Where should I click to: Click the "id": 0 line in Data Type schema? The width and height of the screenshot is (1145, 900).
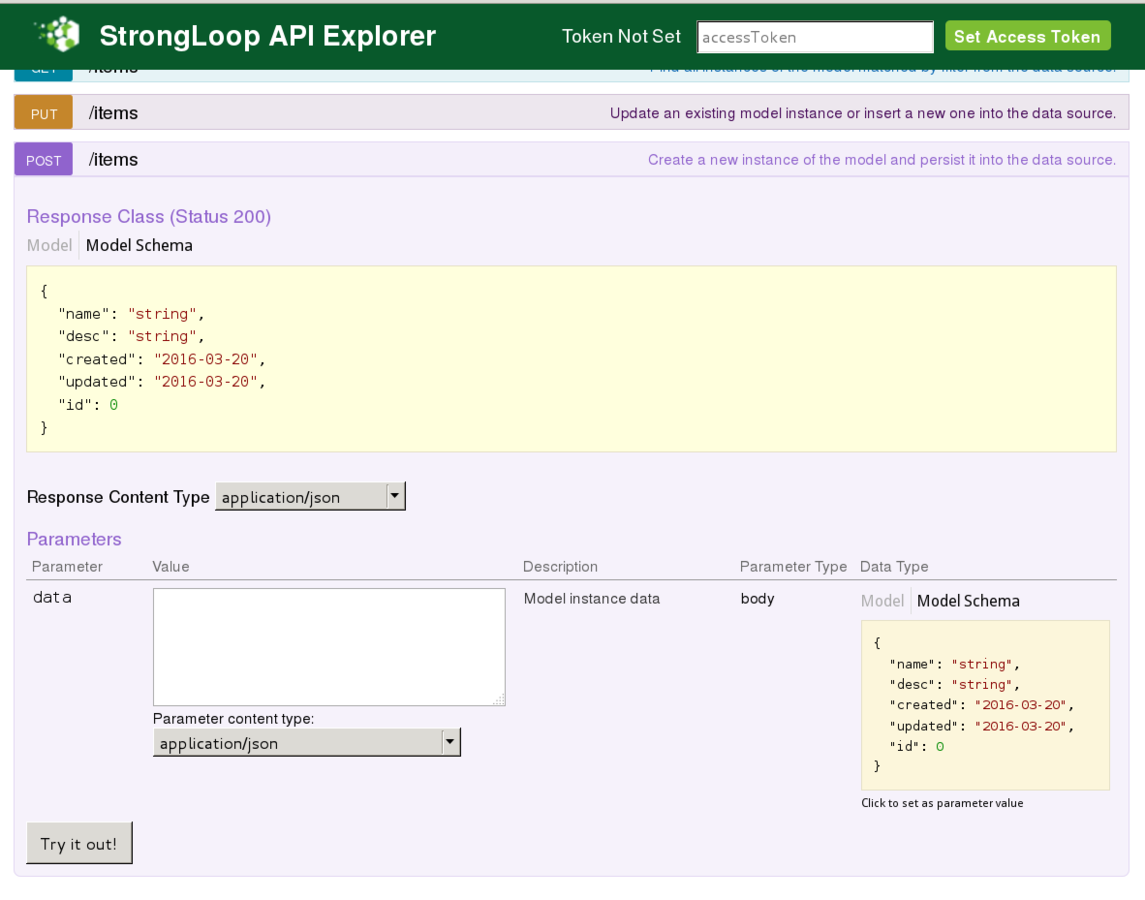tap(916, 747)
